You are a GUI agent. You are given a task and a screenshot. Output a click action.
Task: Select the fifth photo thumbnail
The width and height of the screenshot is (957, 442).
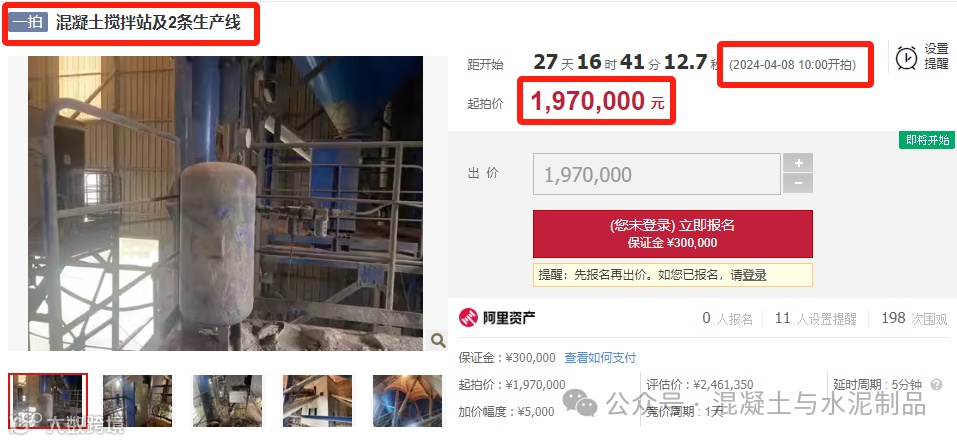[407, 400]
